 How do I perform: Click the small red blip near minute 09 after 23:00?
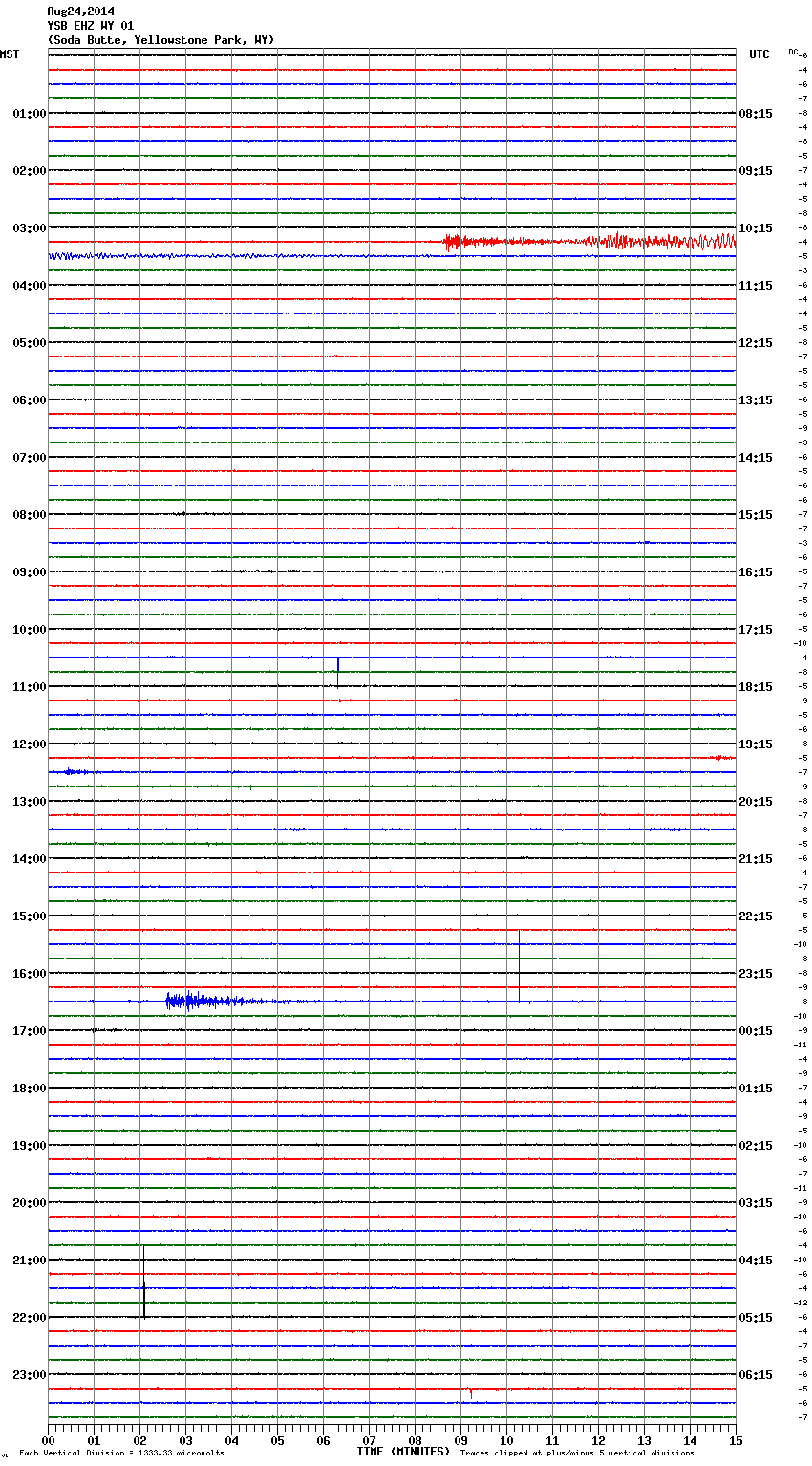(470, 1392)
